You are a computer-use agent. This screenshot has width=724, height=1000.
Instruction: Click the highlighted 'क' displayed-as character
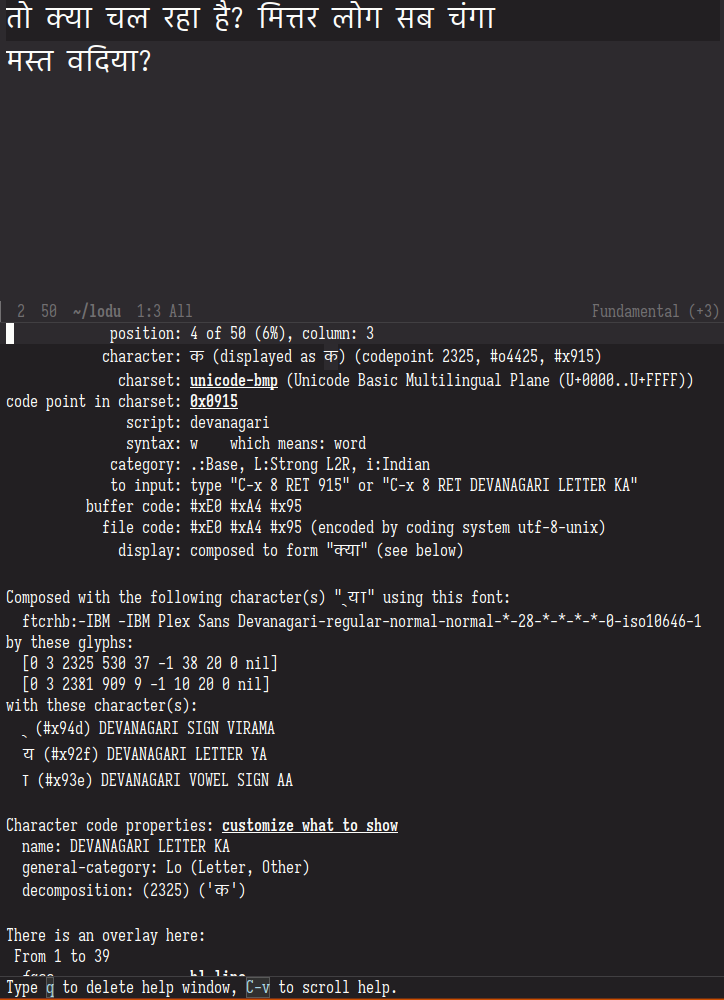click(331, 357)
